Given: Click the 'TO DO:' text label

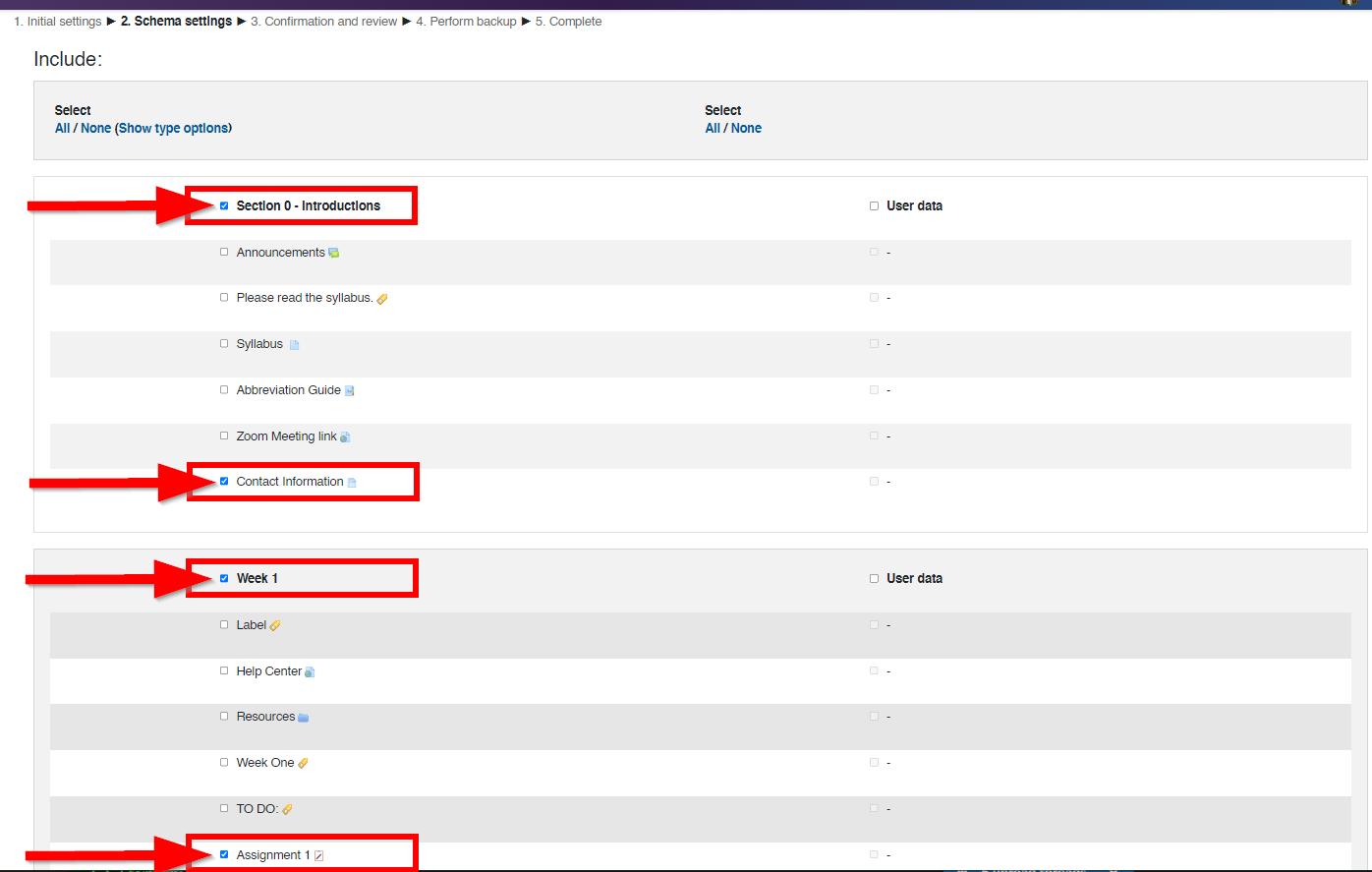Looking at the screenshot, I should coord(257,808).
